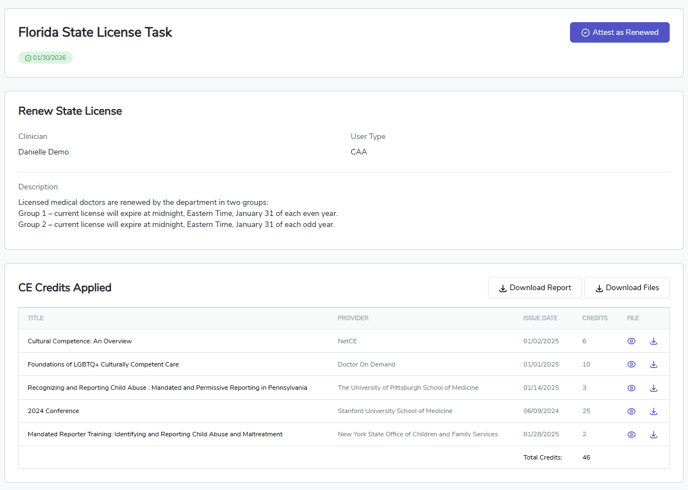Screen dimensions: 688x490
Task: Click University of Pittsburgh School of Medicine provider
Action: 408,388
